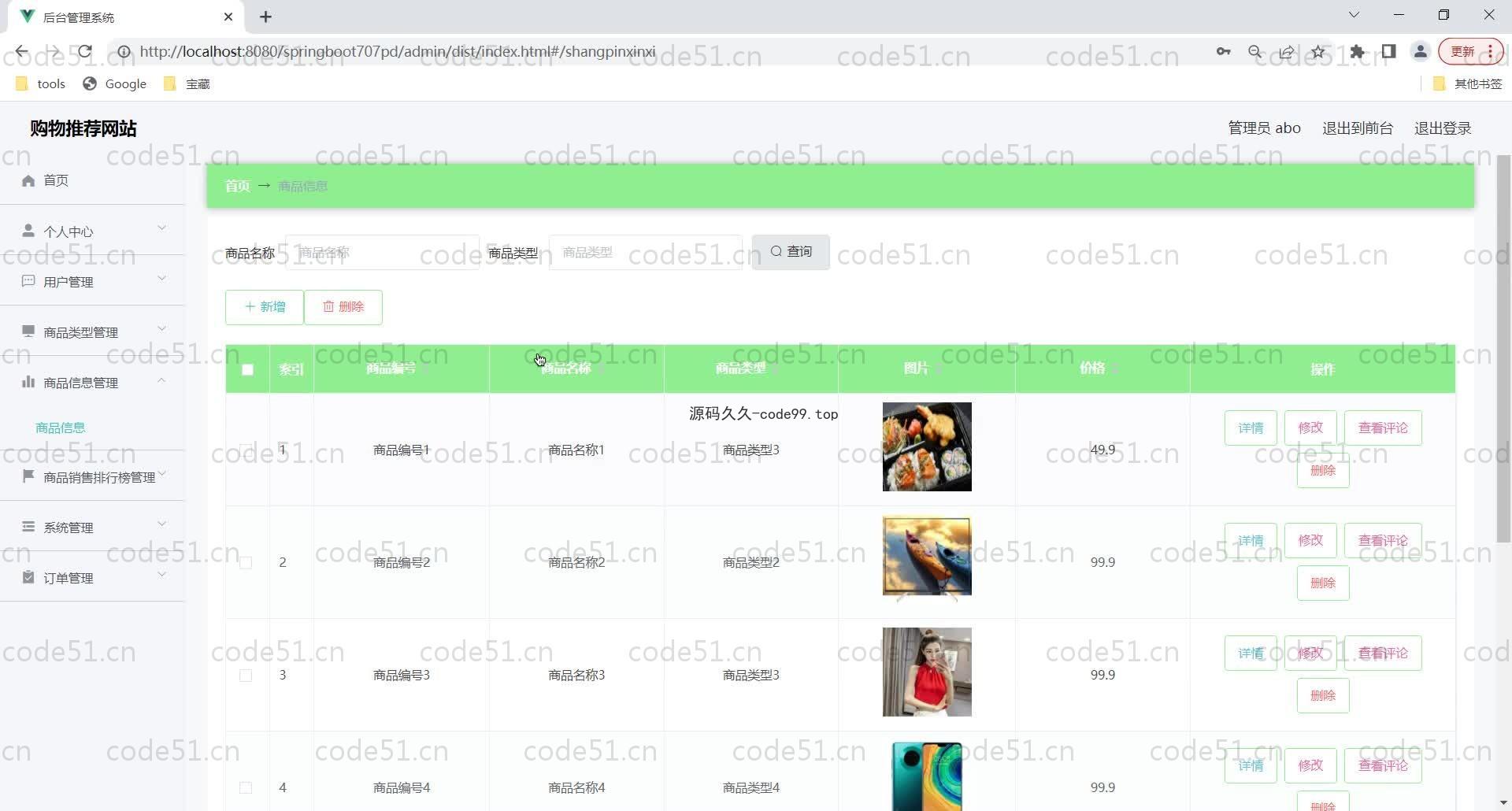
Task: Open the tools bookmark folder
Action: coord(40,83)
